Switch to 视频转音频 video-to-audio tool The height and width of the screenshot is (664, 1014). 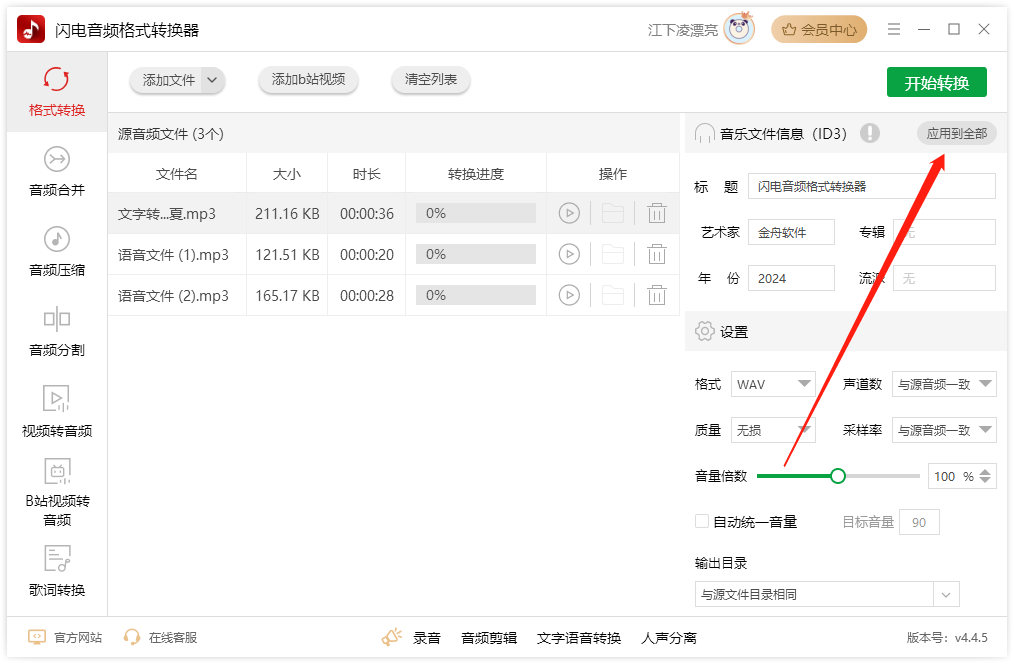[x=57, y=411]
